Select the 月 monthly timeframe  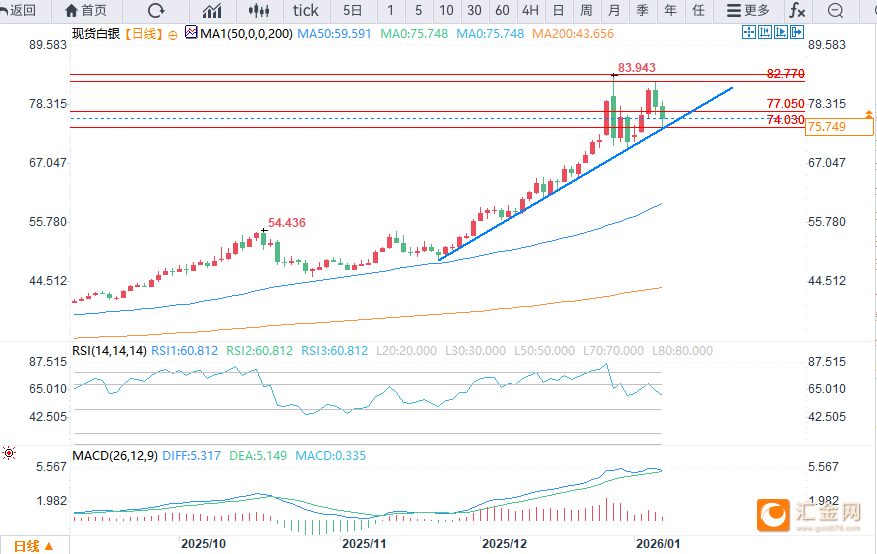(x=614, y=10)
